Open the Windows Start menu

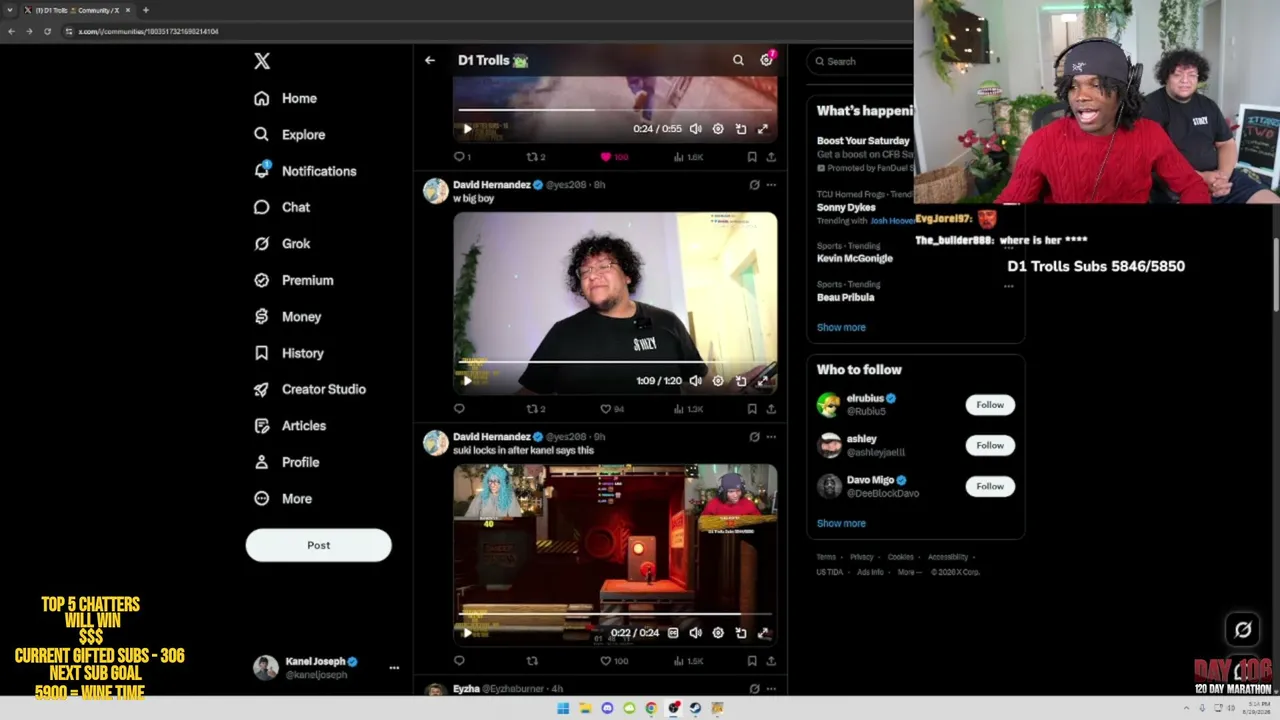click(563, 708)
